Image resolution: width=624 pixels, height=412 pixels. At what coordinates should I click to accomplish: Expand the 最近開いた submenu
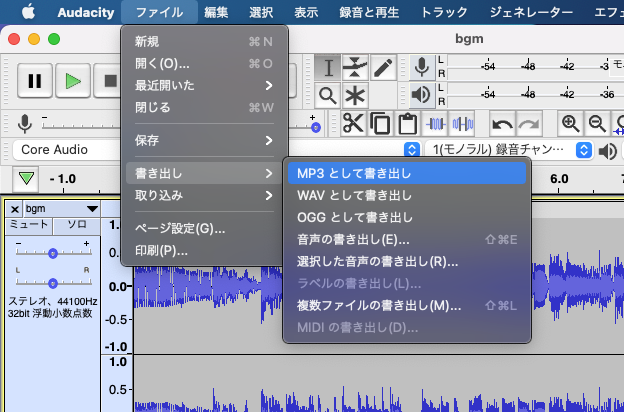pos(204,85)
